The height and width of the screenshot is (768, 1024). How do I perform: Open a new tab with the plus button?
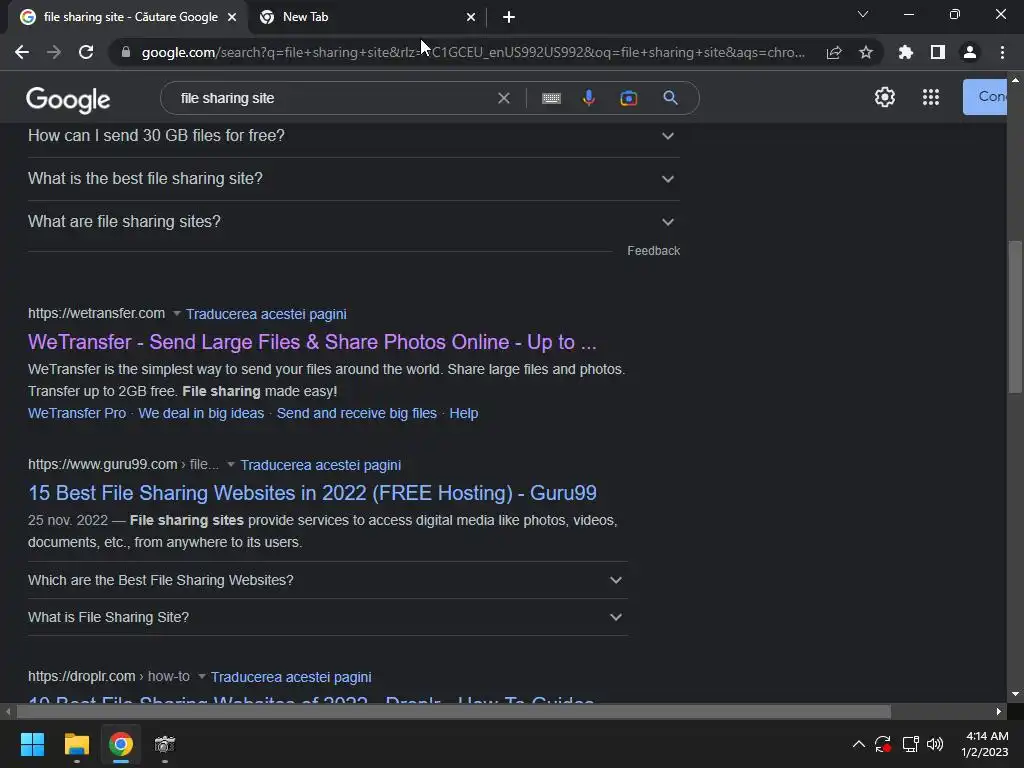pos(509,18)
